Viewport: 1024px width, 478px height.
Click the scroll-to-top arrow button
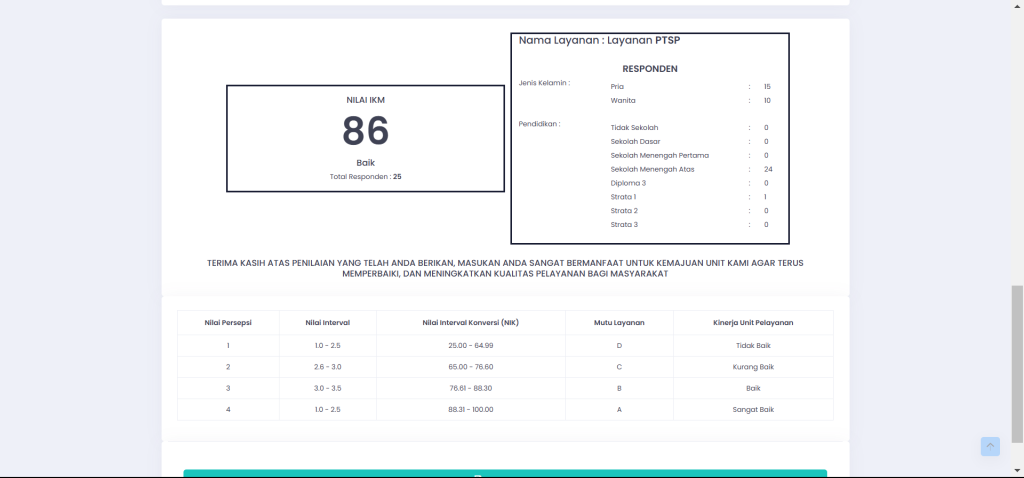click(x=990, y=446)
